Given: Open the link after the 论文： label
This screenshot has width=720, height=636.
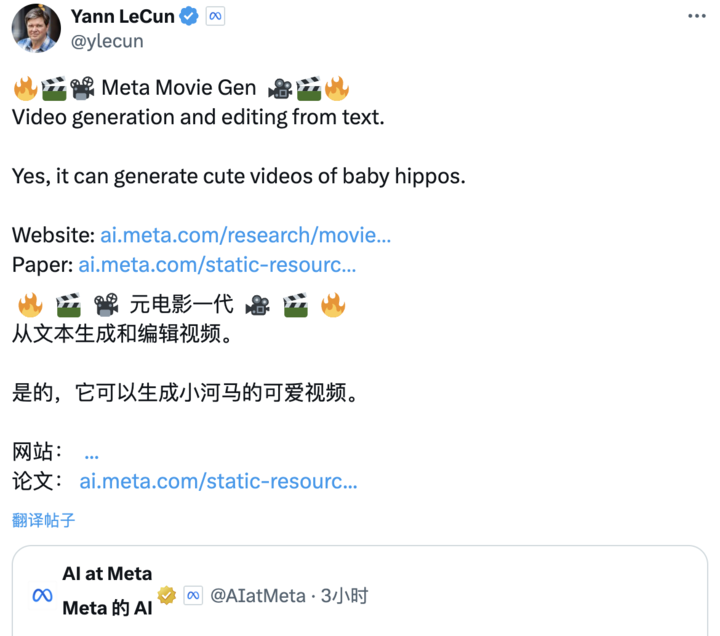Looking at the screenshot, I should pyautogui.click(x=218, y=481).
